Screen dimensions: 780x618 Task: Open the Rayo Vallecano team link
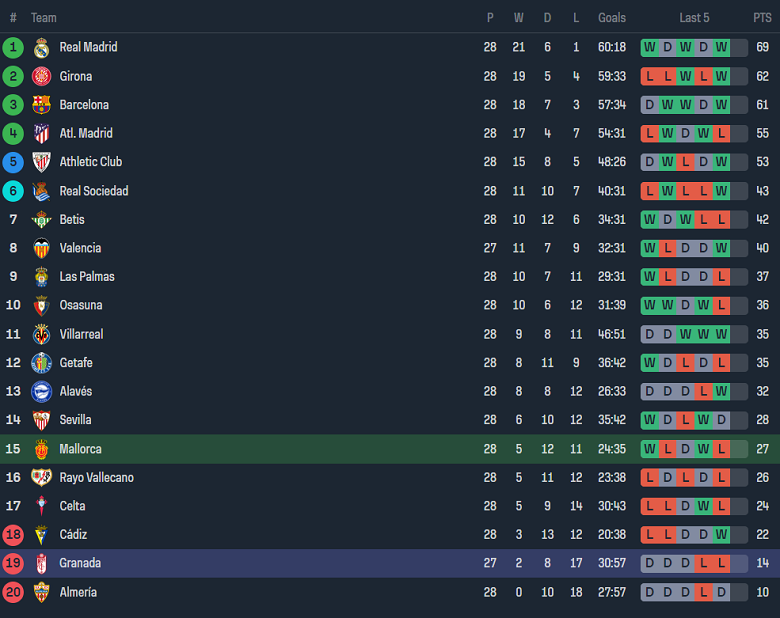pos(96,478)
